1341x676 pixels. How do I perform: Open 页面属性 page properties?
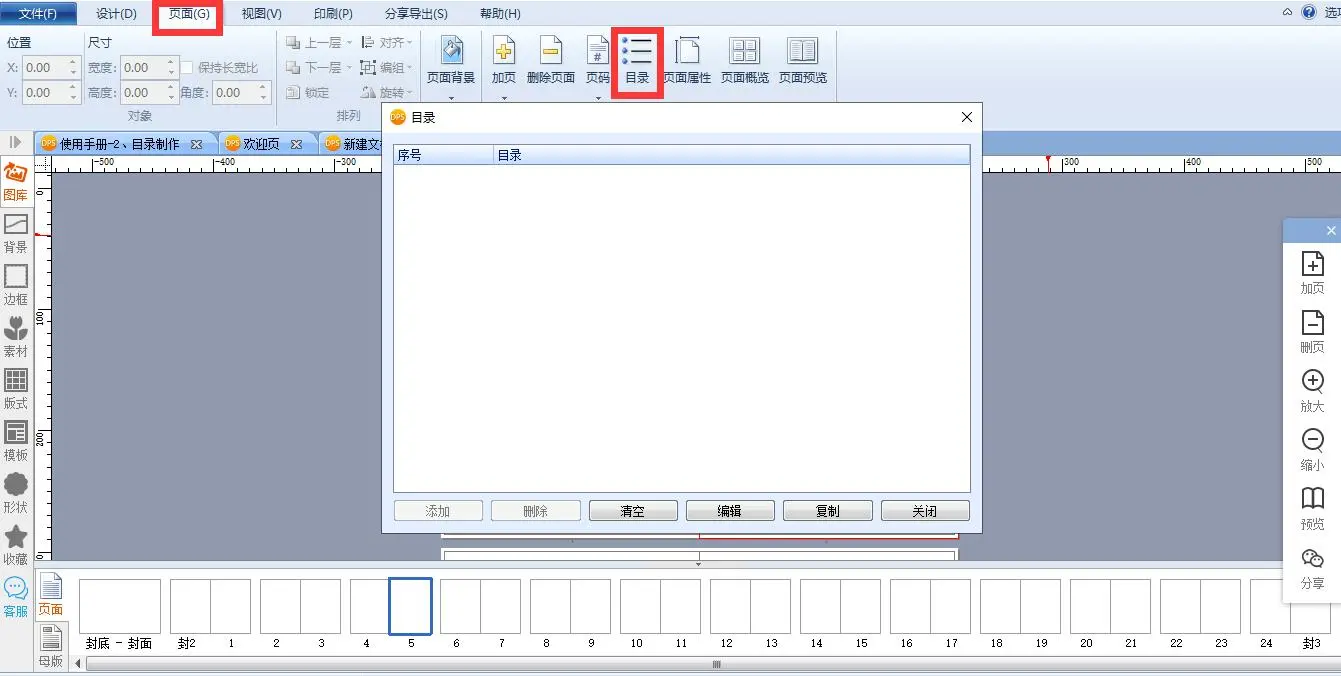click(x=687, y=60)
